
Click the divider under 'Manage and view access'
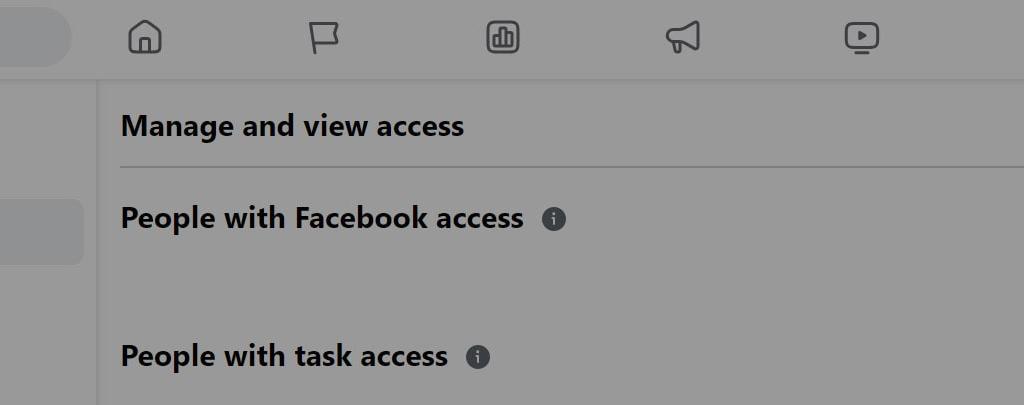(x=570, y=167)
